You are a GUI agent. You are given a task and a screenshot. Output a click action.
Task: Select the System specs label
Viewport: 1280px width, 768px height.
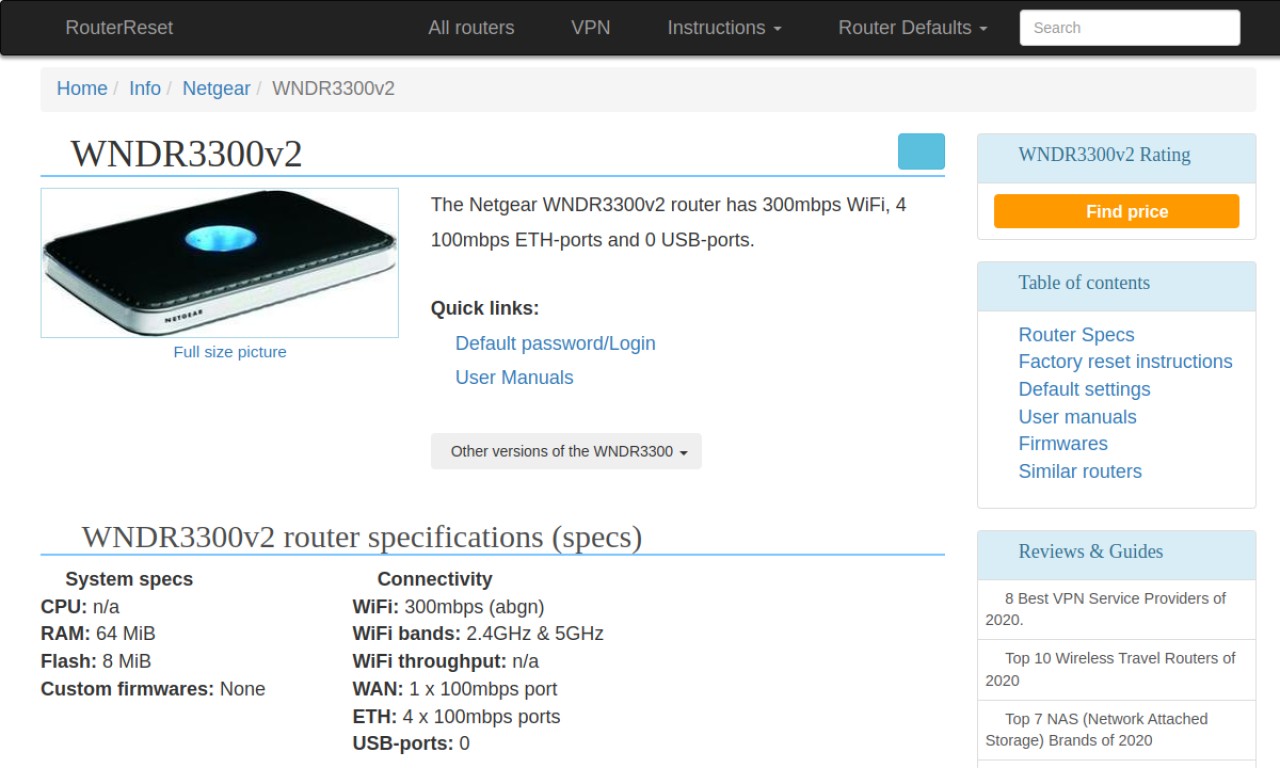pyautogui.click(x=129, y=579)
